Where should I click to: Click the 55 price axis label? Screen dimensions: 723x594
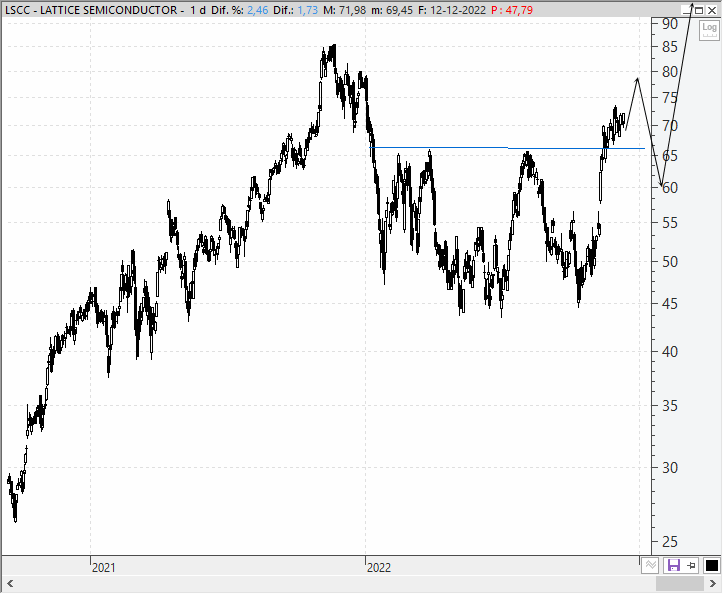coord(670,223)
